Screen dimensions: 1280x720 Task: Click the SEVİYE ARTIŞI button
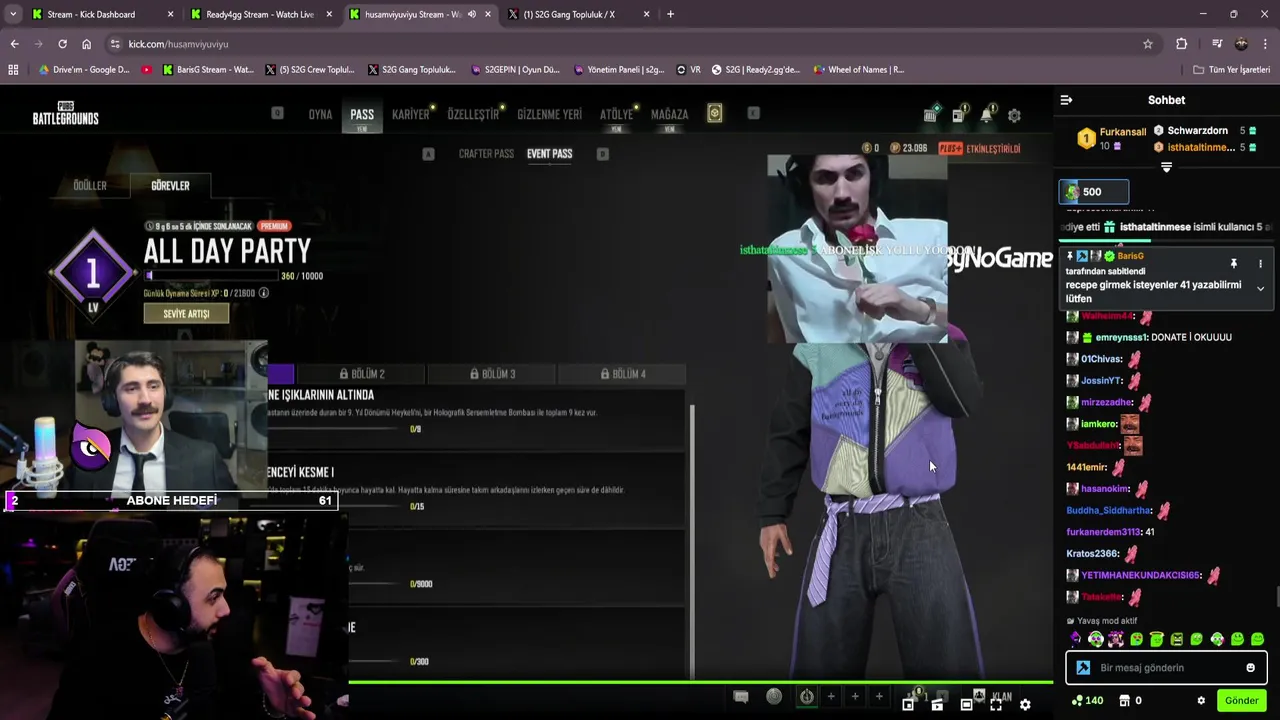[x=186, y=313]
